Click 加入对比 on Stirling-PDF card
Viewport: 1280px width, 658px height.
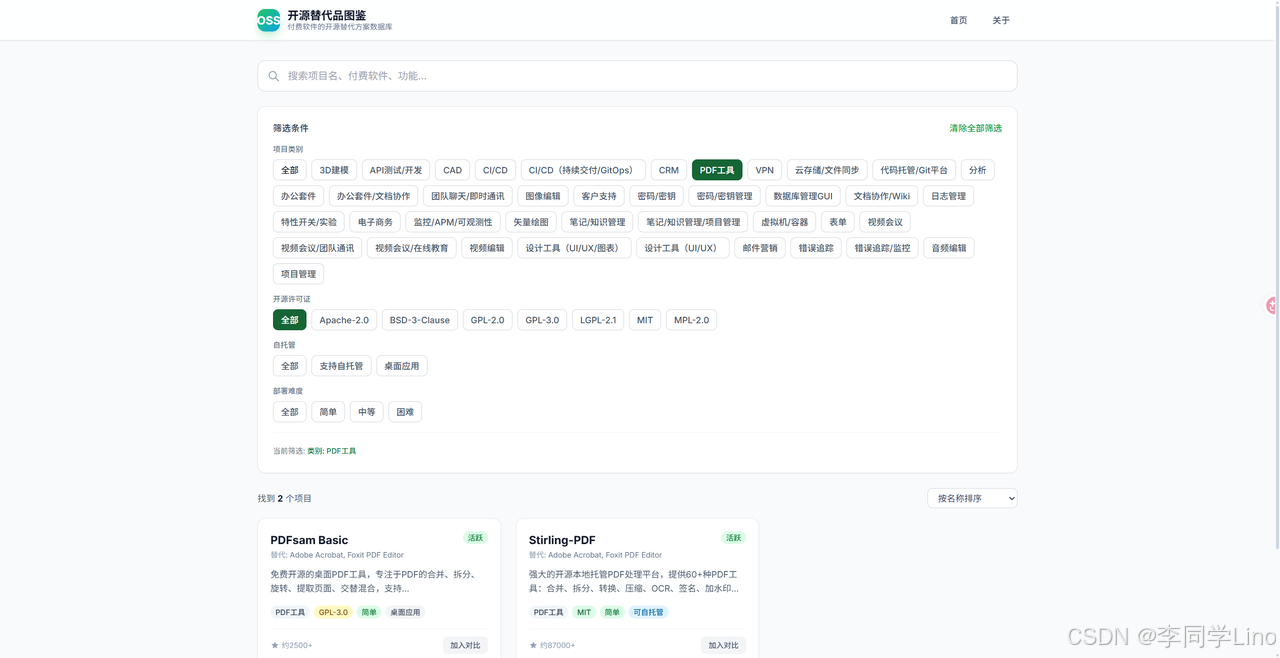[x=723, y=646]
